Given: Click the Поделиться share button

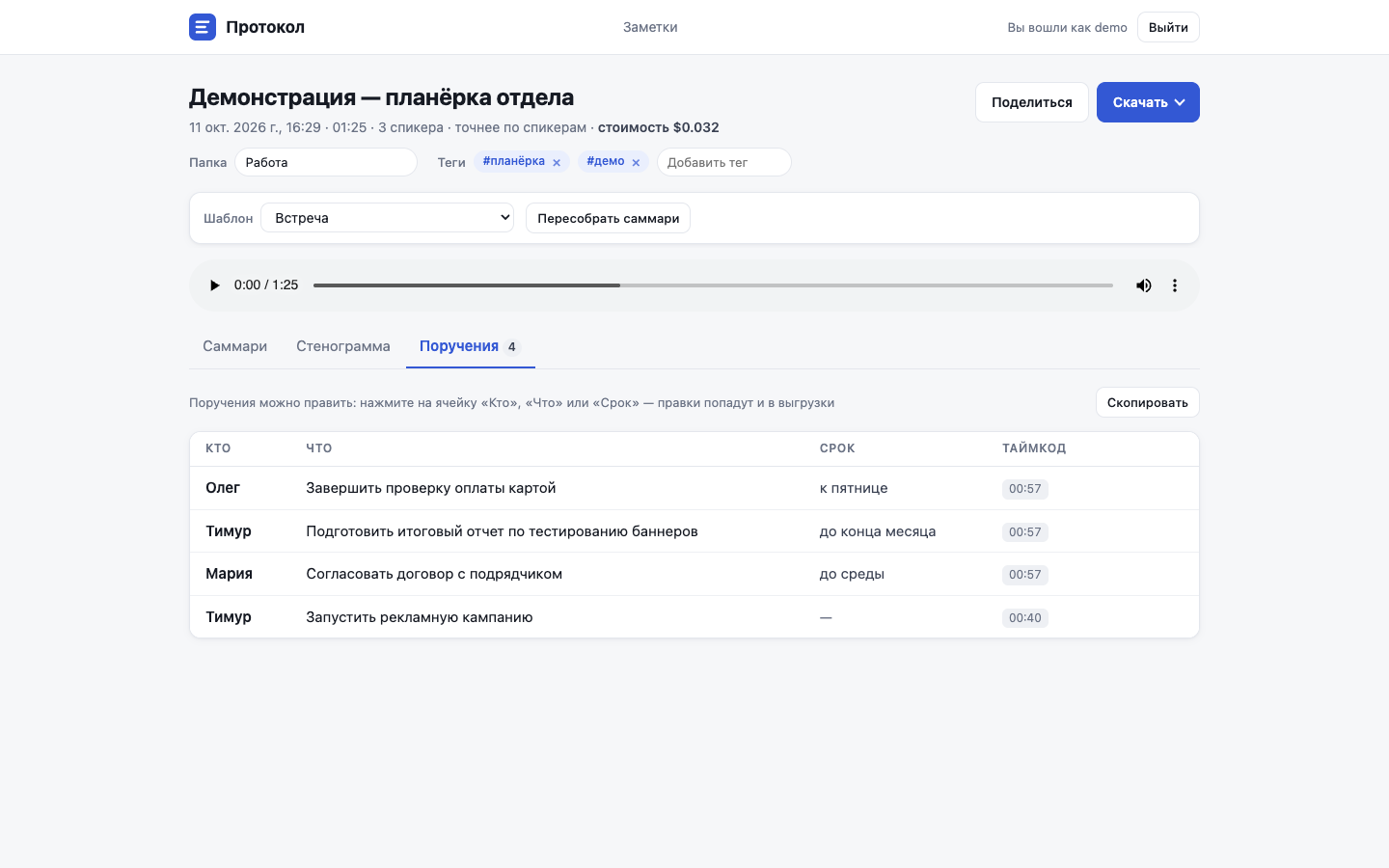Looking at the screenshot, I should (x=1032, y=102).
